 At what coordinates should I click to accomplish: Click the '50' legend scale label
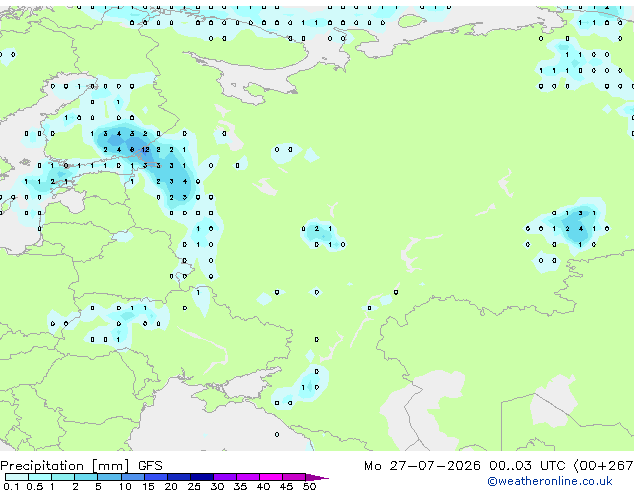pos(309,486)
